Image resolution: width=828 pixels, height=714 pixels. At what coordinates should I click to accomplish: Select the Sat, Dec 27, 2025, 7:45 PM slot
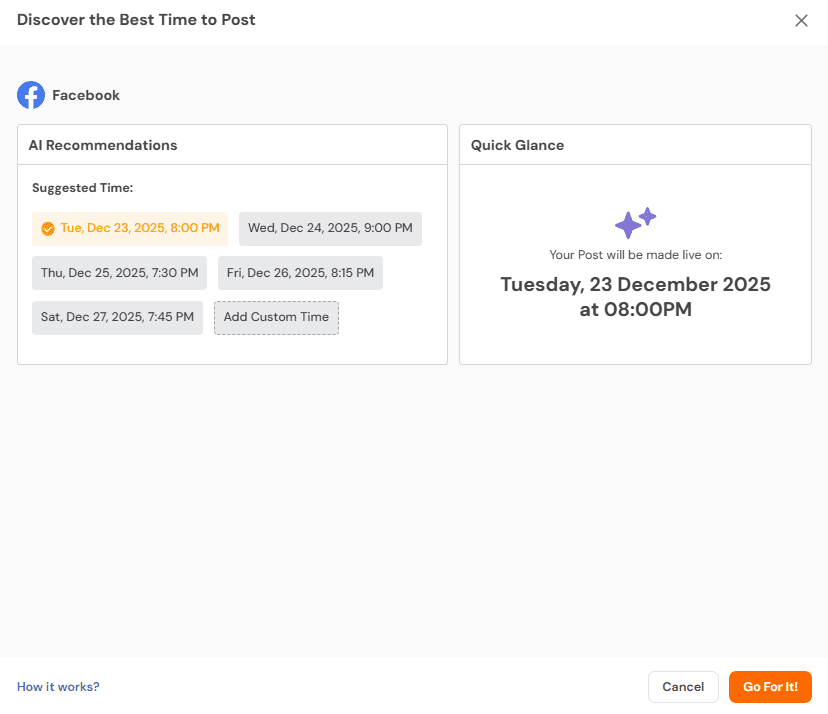[117, 318]
